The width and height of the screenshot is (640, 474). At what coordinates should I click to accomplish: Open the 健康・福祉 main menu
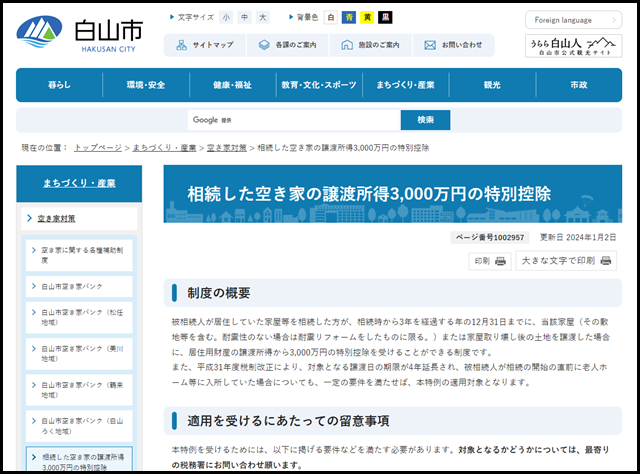point(232,85)
